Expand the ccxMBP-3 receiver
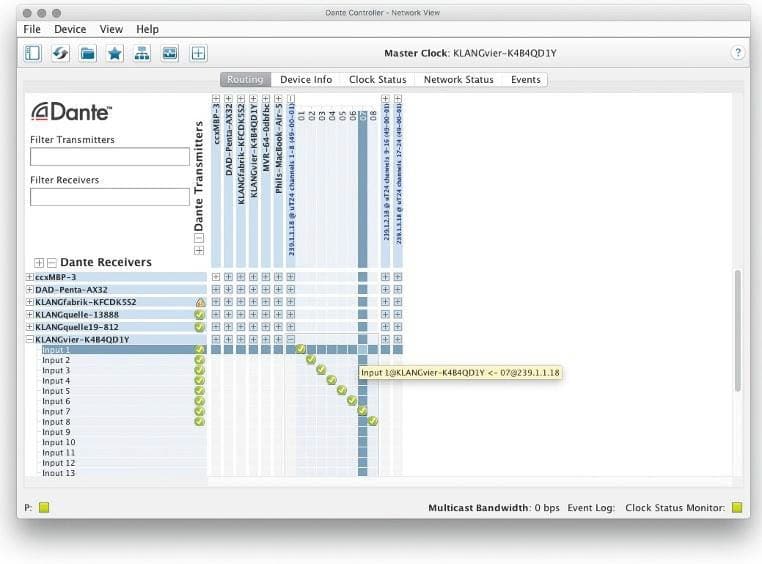 pyautogui.click(x=29, y=276)
